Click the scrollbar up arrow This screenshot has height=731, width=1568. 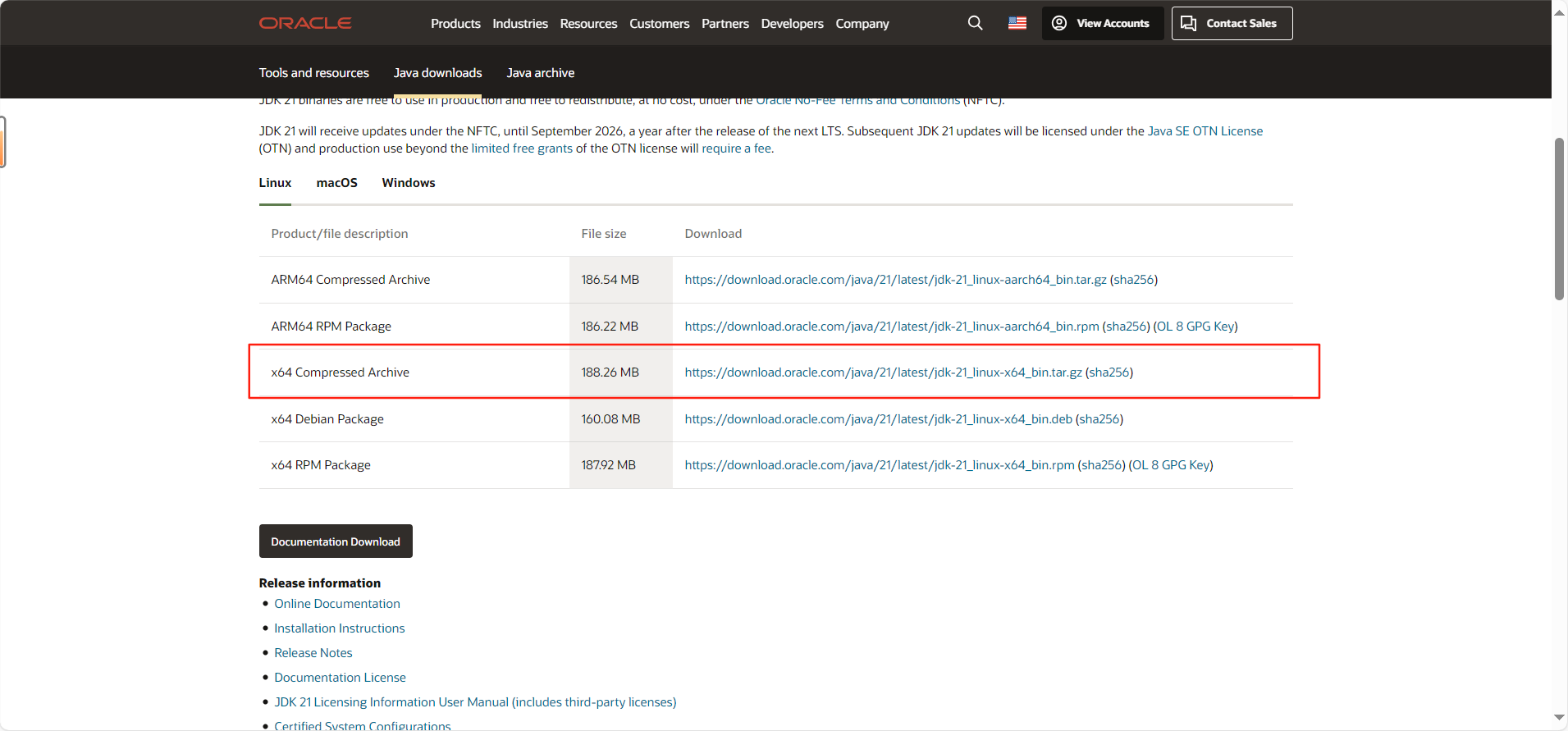coord(1559,11)
